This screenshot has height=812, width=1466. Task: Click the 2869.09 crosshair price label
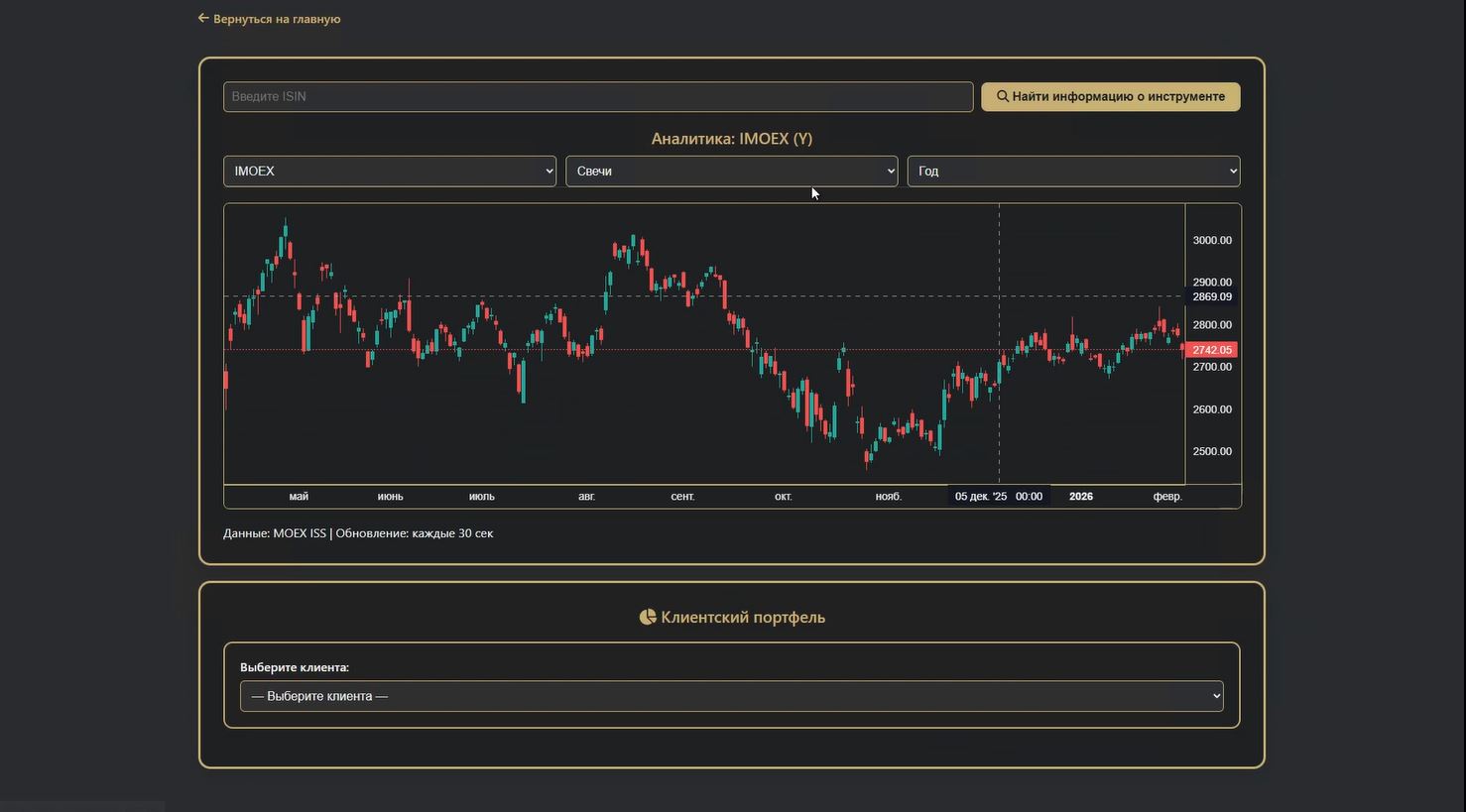[x=1211, y=296]
